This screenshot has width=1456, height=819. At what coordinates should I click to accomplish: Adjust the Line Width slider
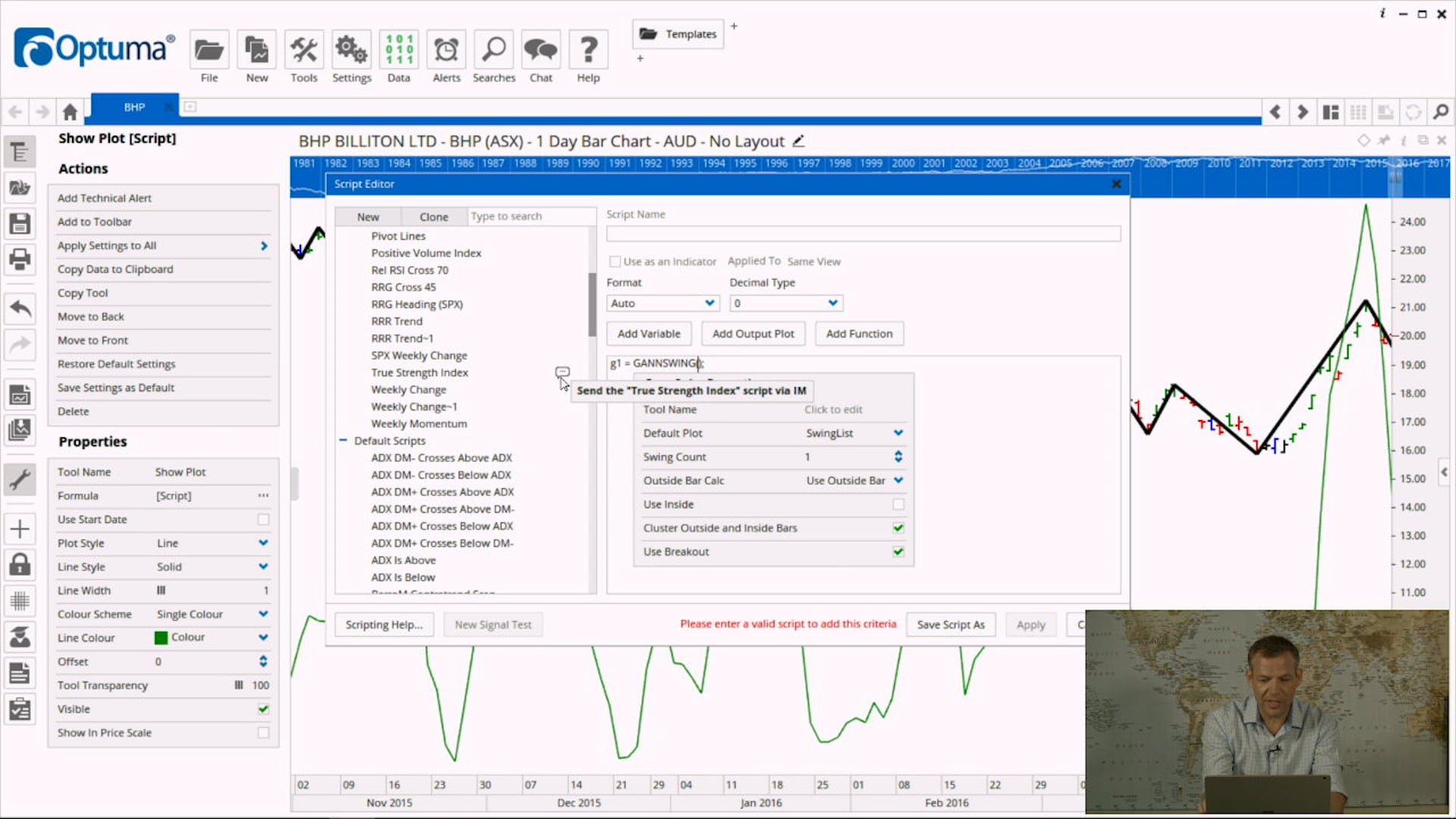coord(161,591)
